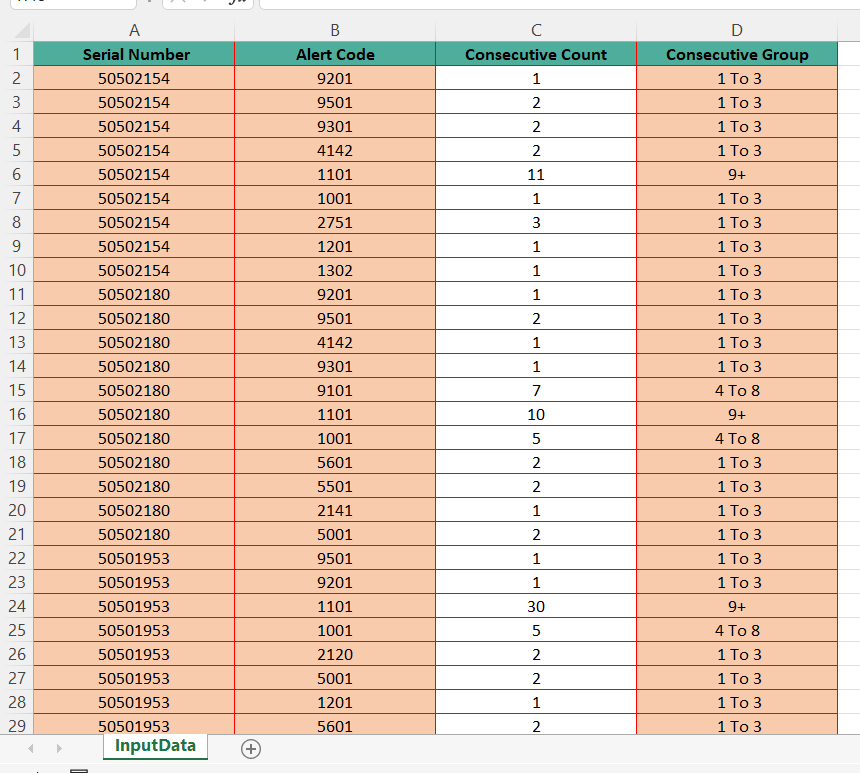The image size is (860, 773).
Task: Select the InputData sheet tab
Action: [155, 746]
